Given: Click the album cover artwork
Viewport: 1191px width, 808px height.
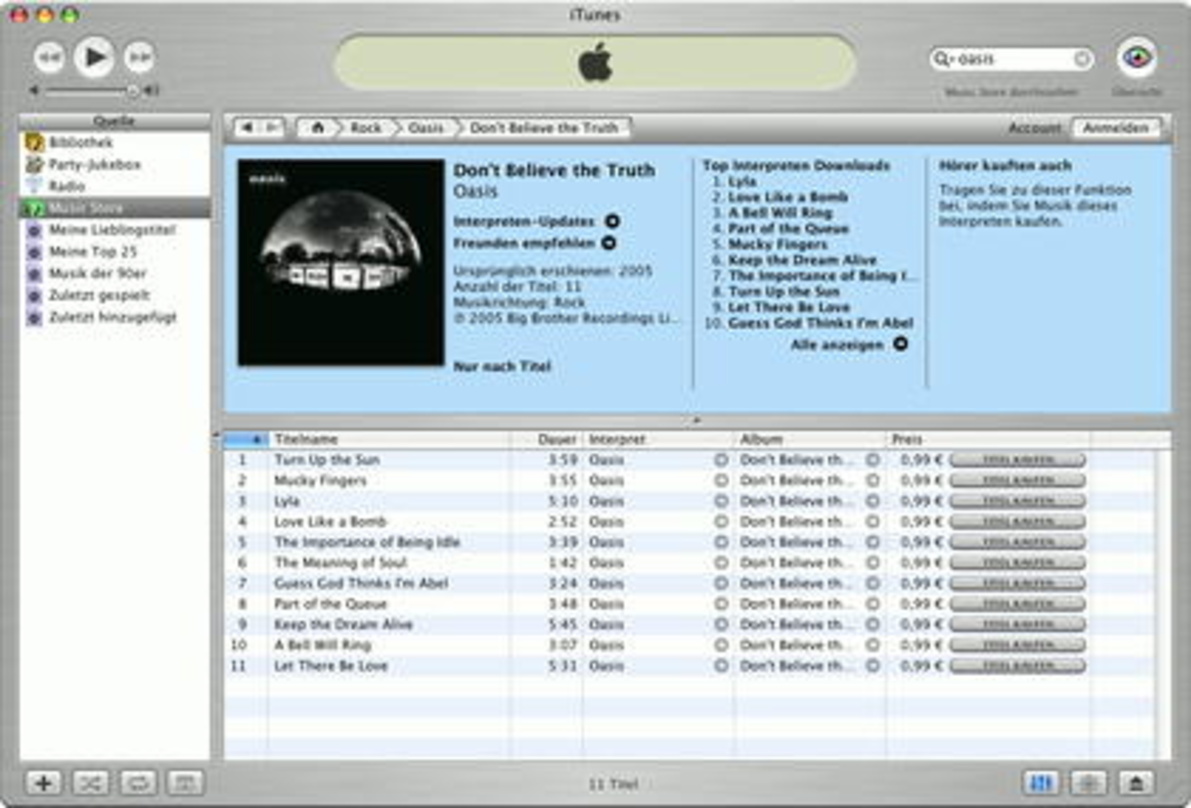Looking at the screenshot, I should [341, 263].
